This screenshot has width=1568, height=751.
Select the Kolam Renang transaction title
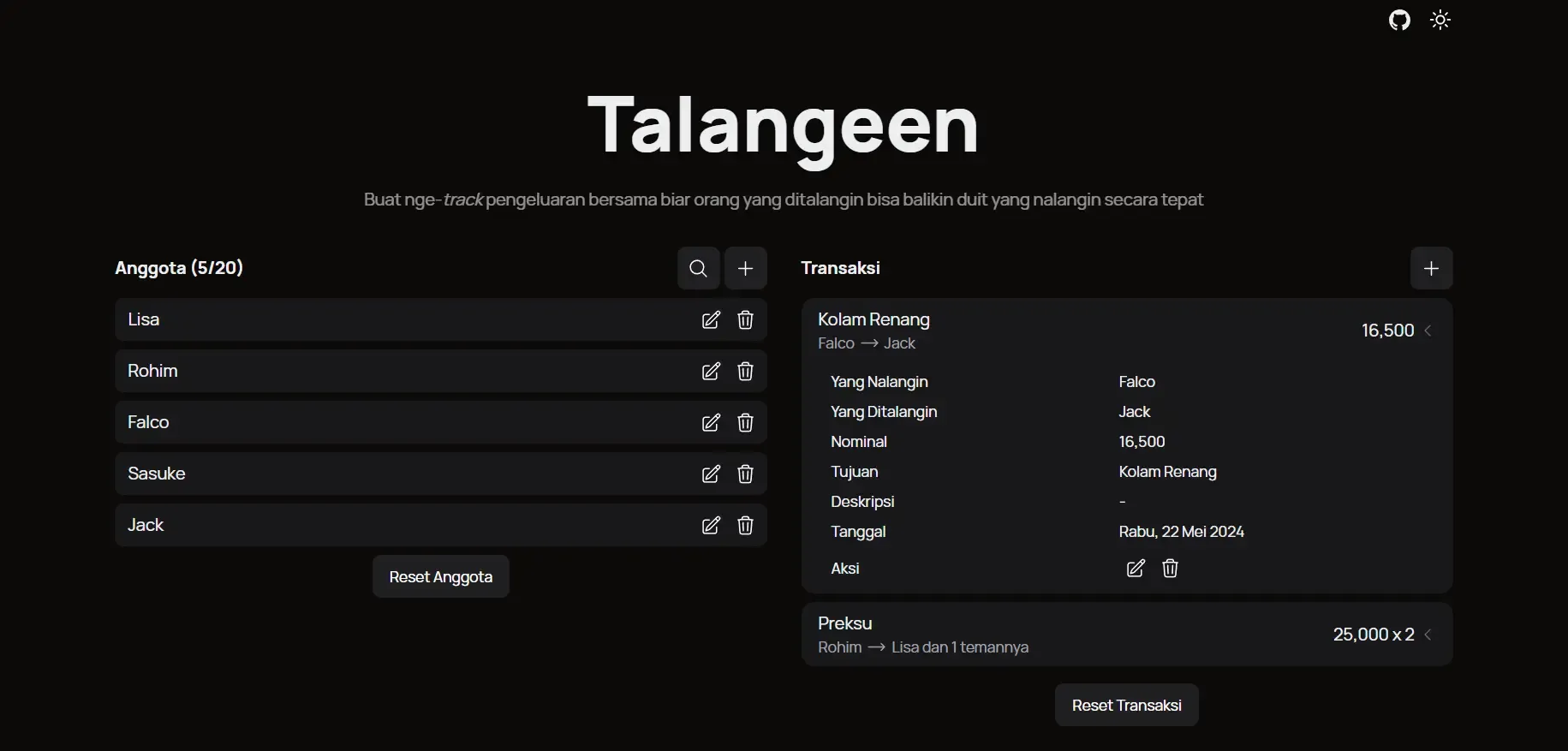[873, 319]
